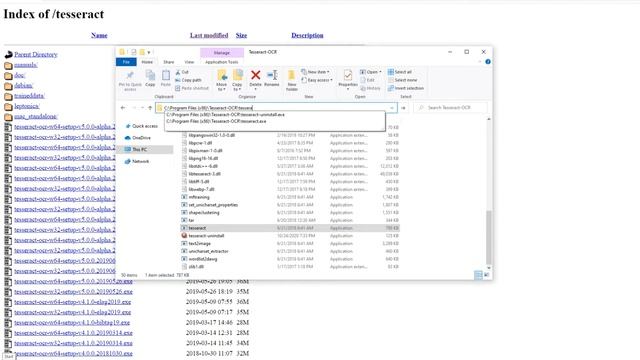Open the doc/ folder link
640x360 pixels.
tap(20, 75)
